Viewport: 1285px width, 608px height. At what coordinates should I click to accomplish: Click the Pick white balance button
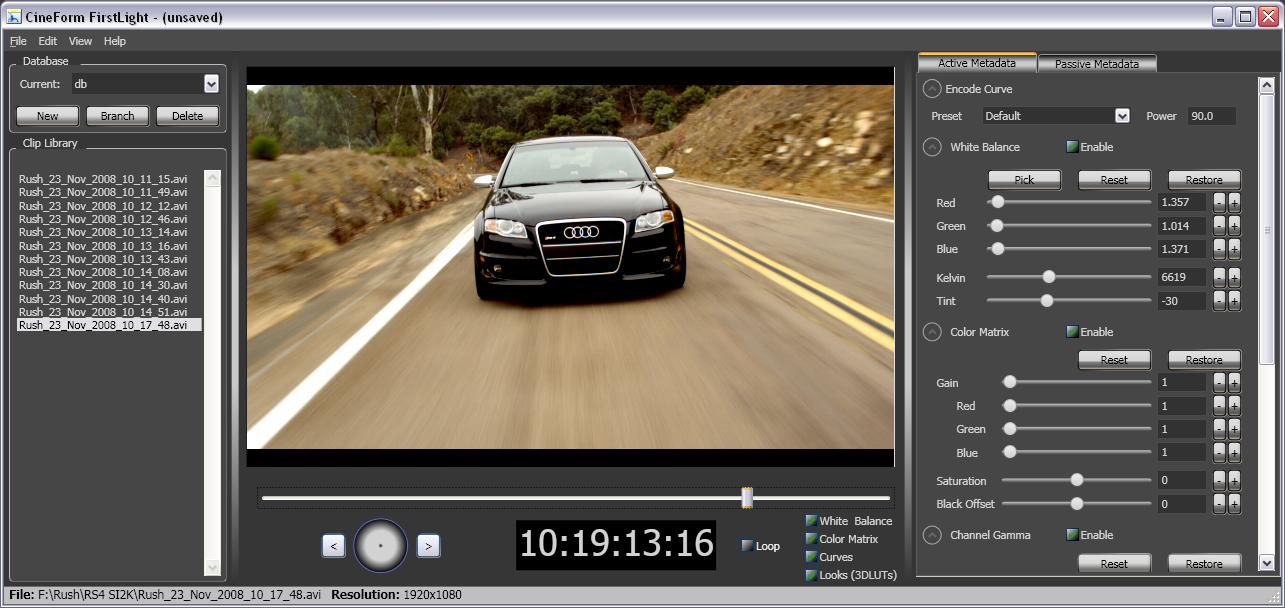[x=1024, y=180]
